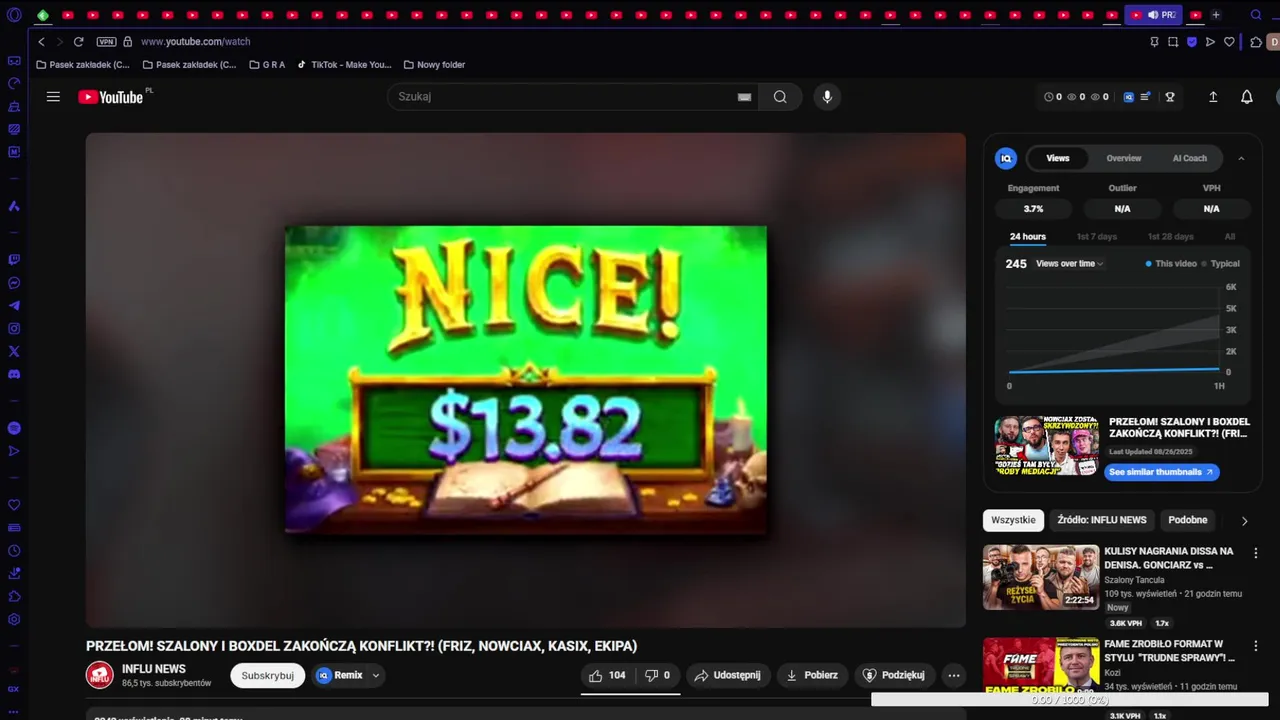Toggle the ad blocker shield icon
The image size is (1280, 720).
tap(1192, 42)
